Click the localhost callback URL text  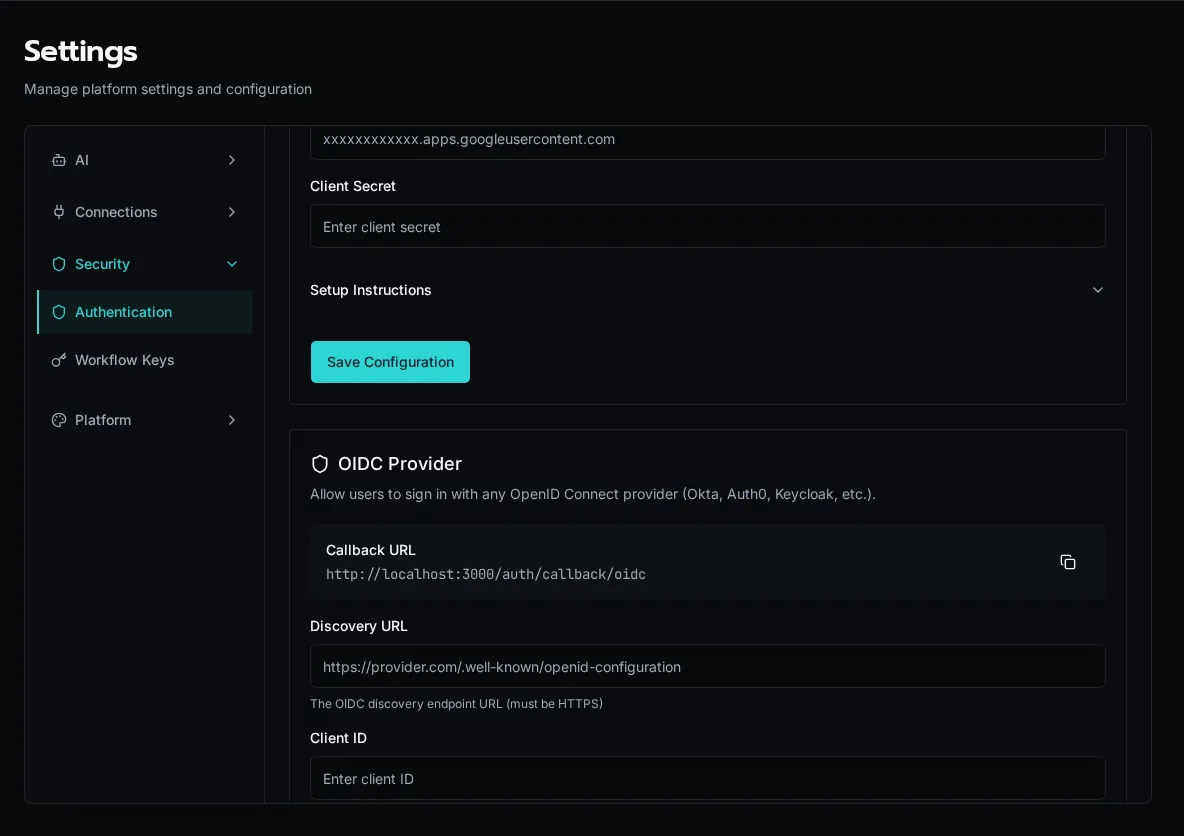click(x=486, y=575)
